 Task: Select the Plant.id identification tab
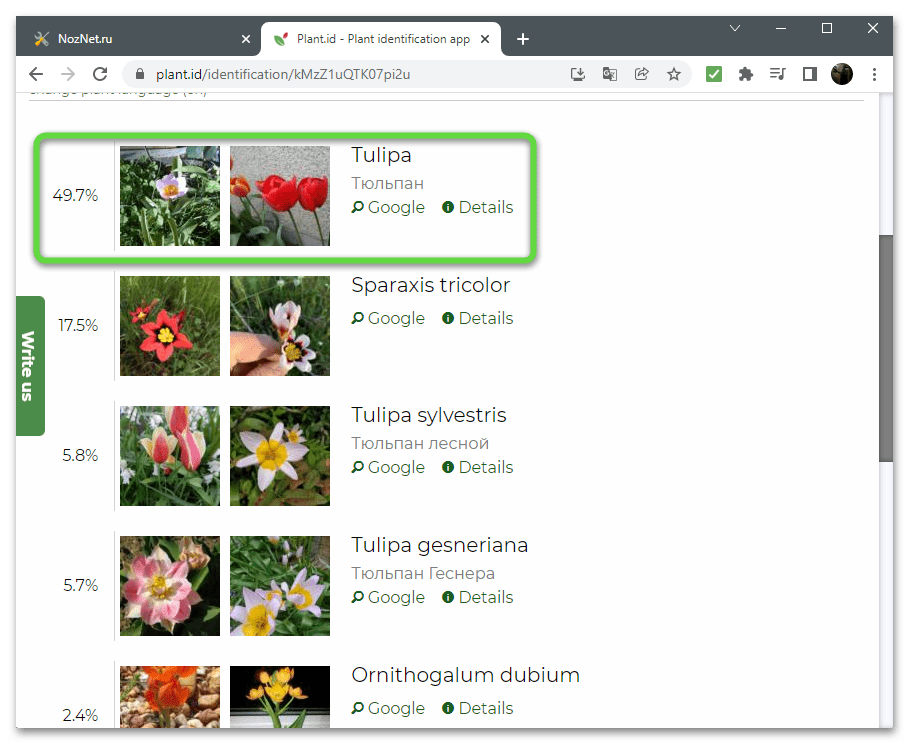381,39
